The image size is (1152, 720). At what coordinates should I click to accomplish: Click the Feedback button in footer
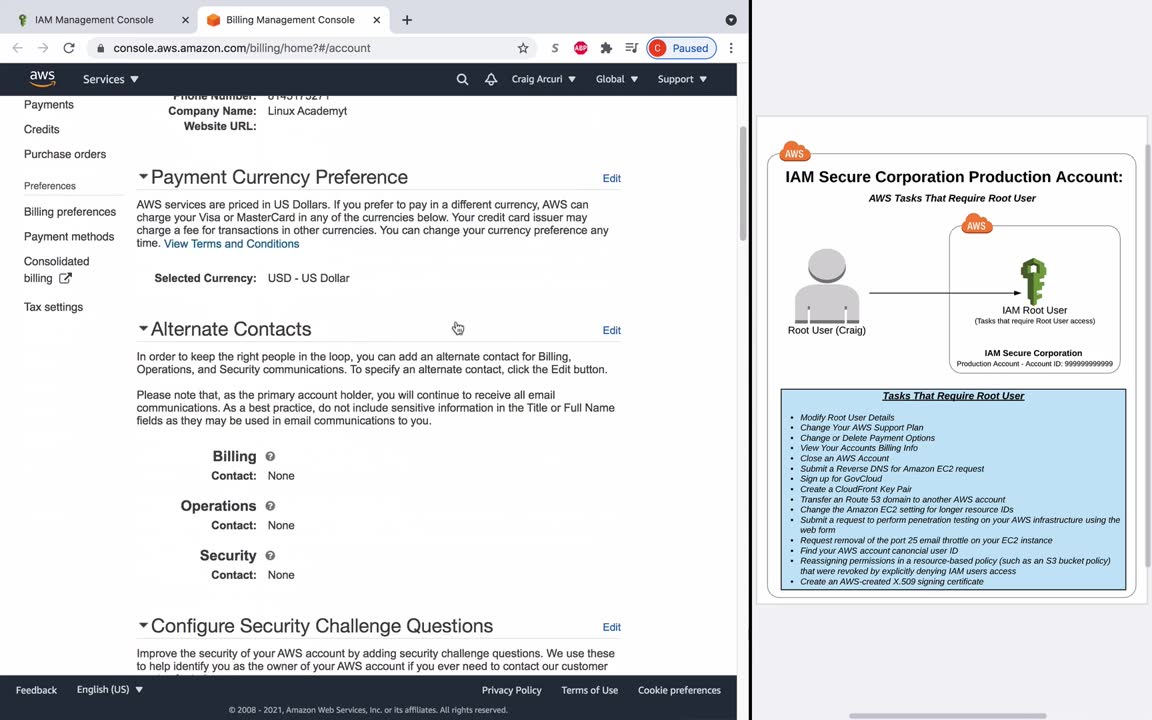[x=36, y=691]
